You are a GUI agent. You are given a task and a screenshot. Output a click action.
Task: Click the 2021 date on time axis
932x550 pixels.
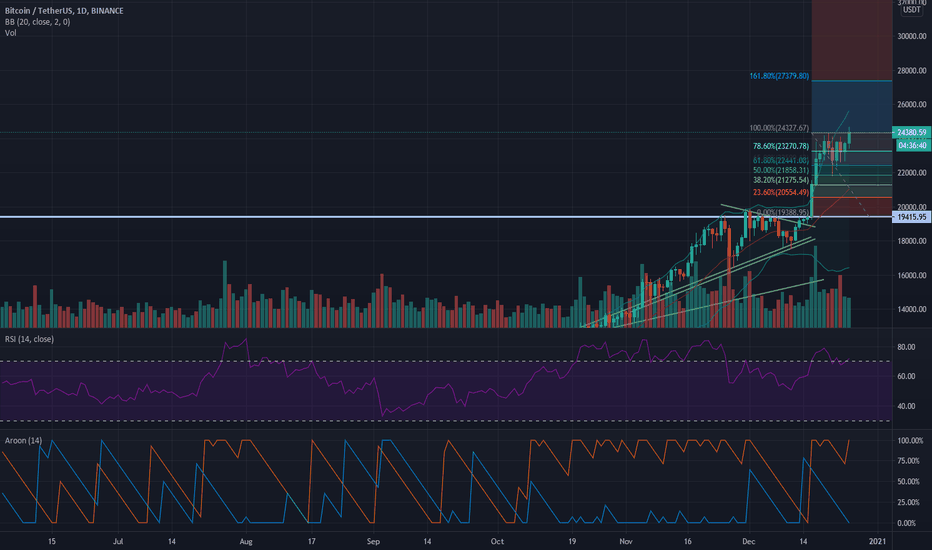coord(877,542)
